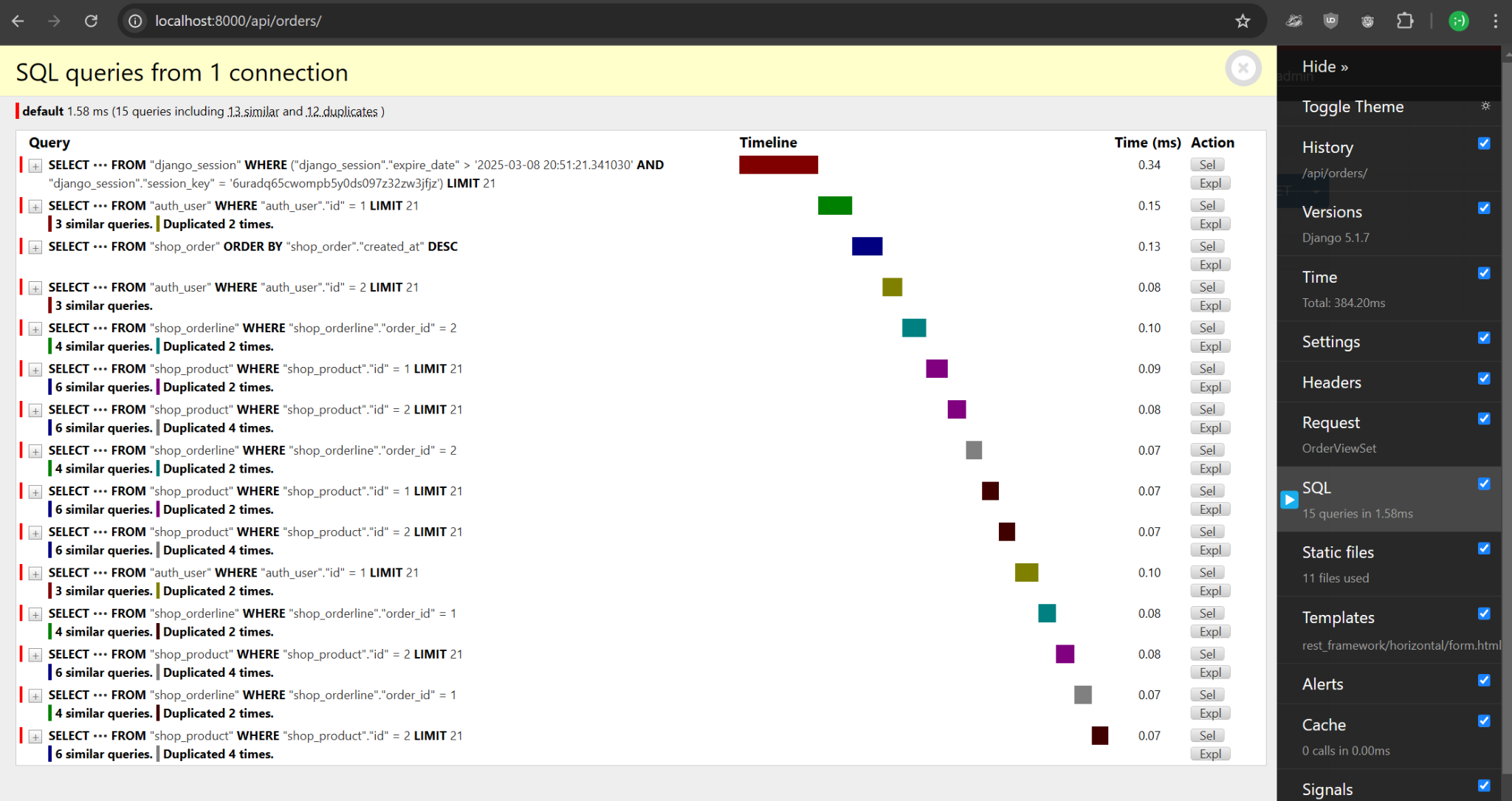Open the Templates panel
This screenshot has height=801, width=1512.
(x=1338, y=617)
